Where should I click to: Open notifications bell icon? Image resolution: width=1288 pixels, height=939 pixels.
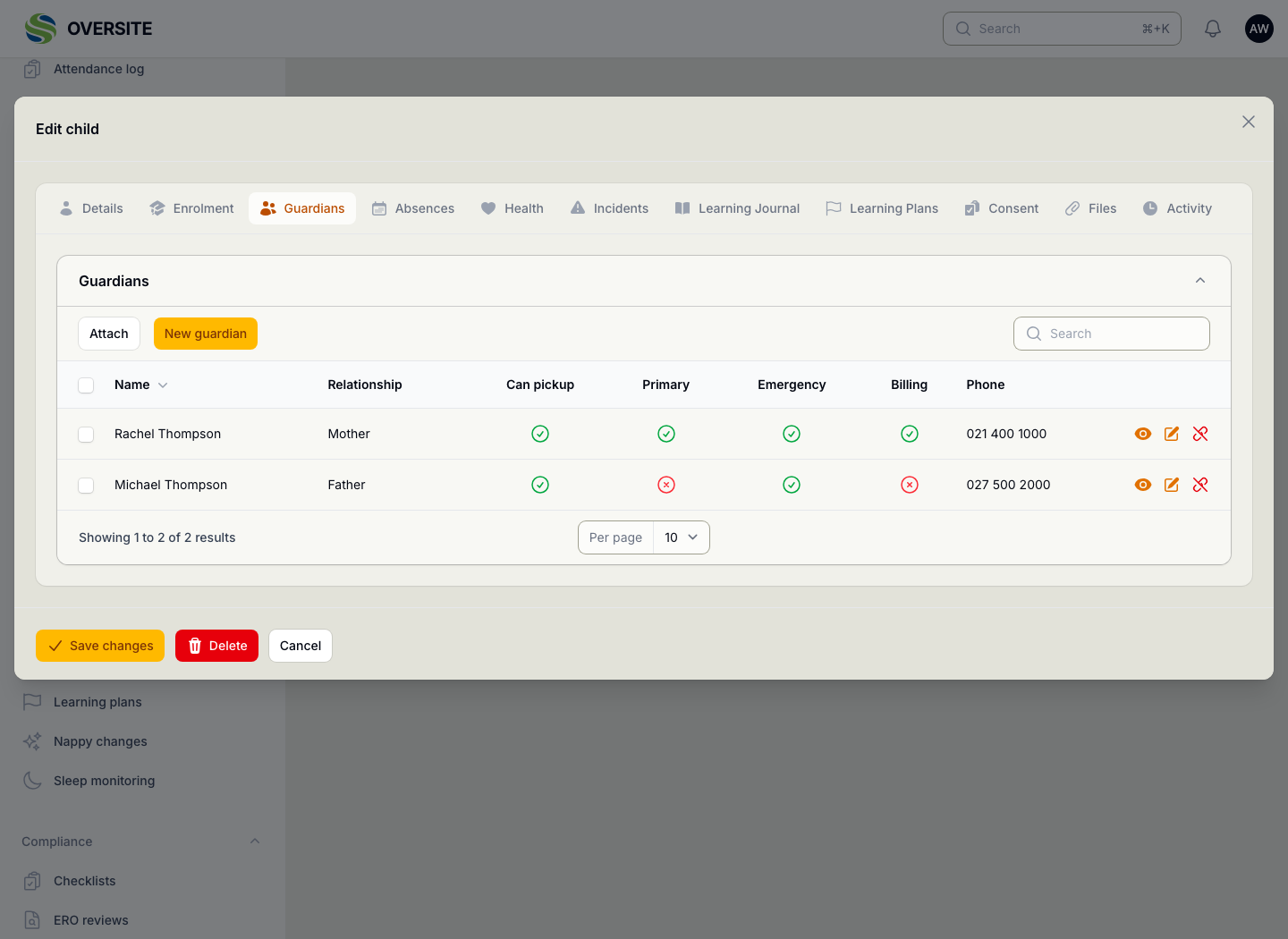(x=1213, y=29)
